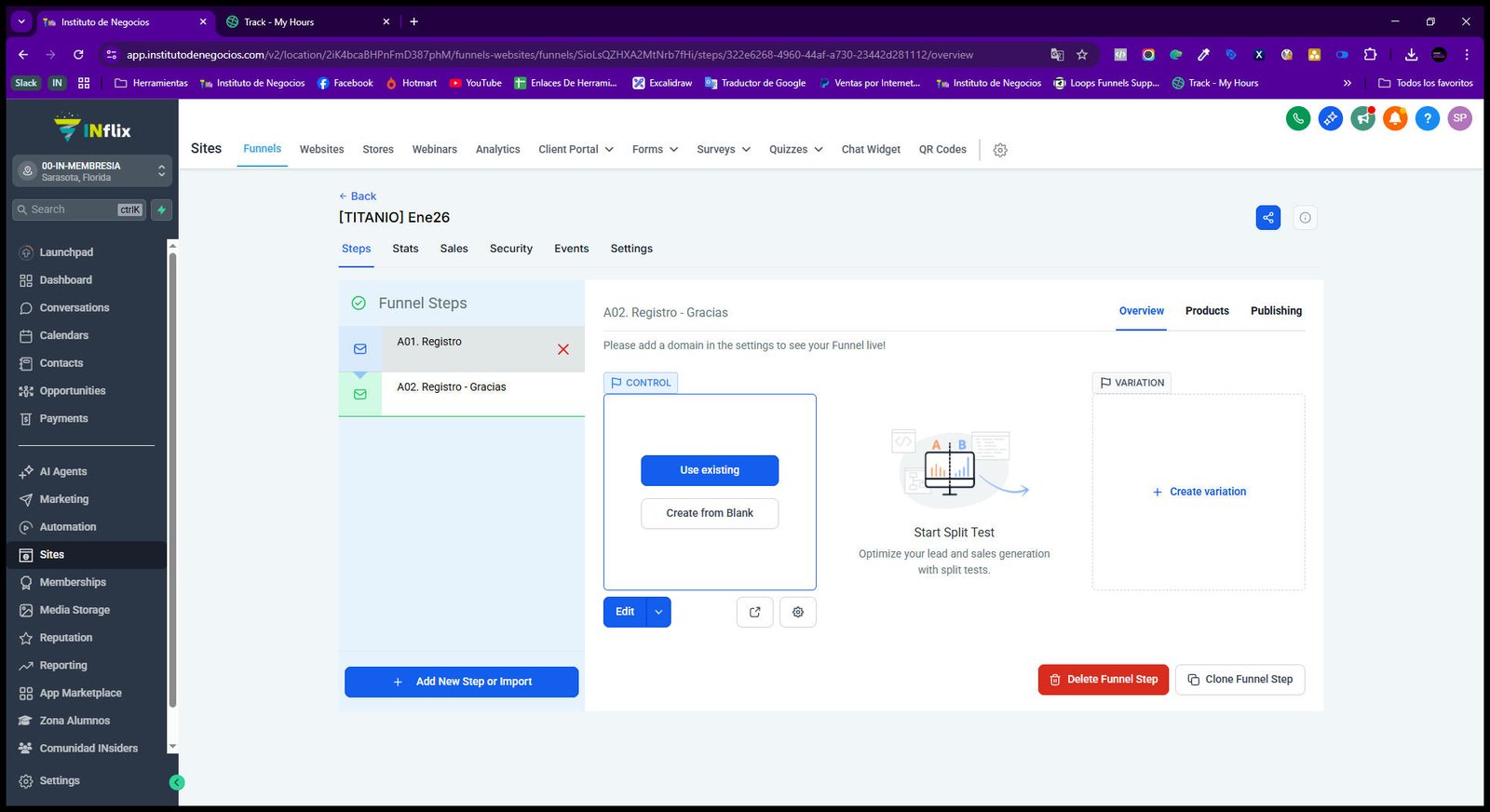Open the browser extensions puzzle icon
The height and width of the screenshot is (812, 1490).
[x=1370, y=55]
